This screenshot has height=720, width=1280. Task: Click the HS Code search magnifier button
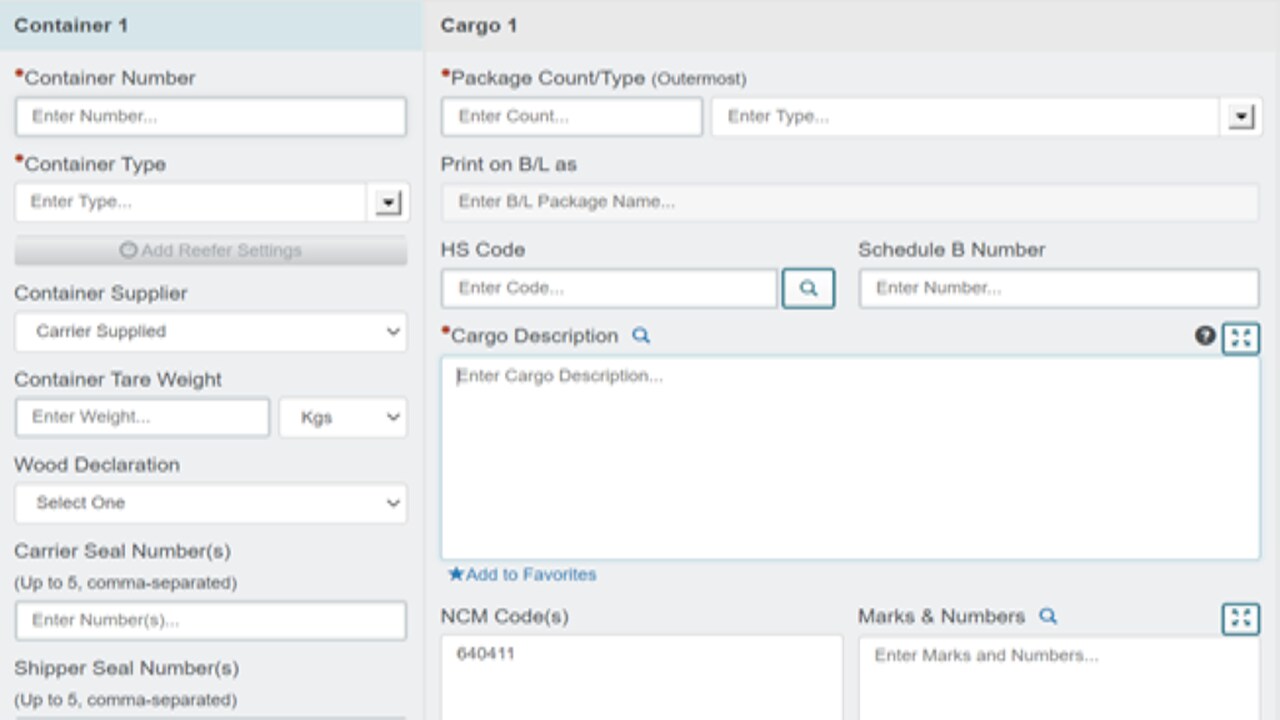(x=808, y=288)
